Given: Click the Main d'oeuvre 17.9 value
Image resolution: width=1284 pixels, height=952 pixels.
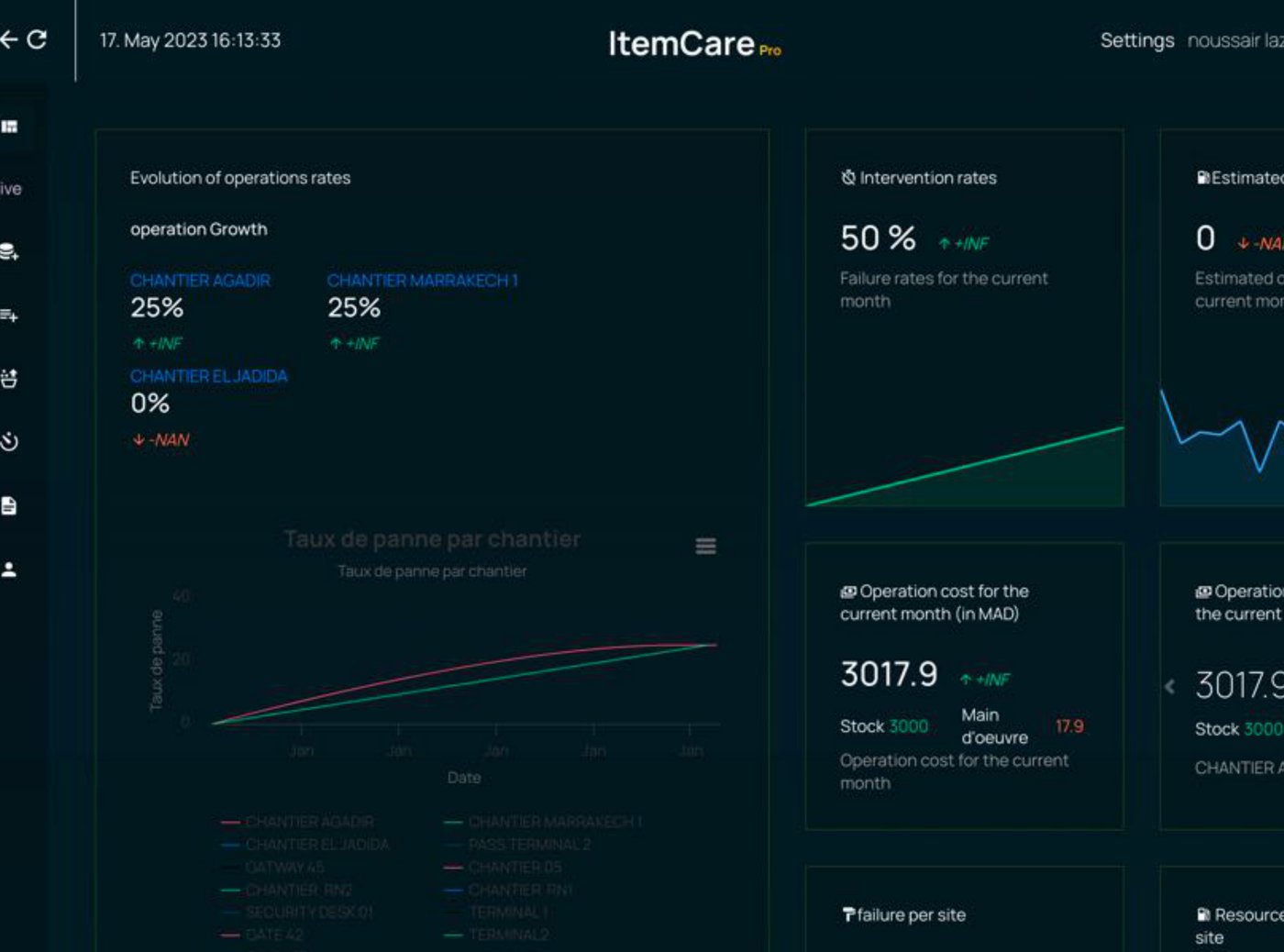Looking at the screenshot, I should pos(1023,726).
